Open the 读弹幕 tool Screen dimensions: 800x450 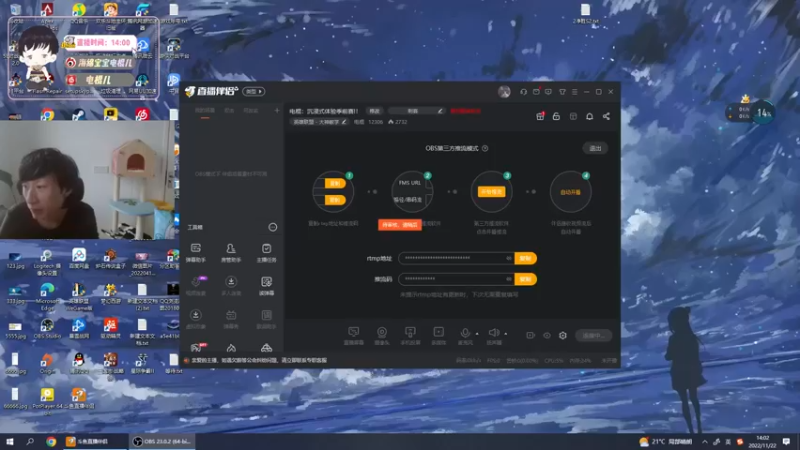point(266,286)
